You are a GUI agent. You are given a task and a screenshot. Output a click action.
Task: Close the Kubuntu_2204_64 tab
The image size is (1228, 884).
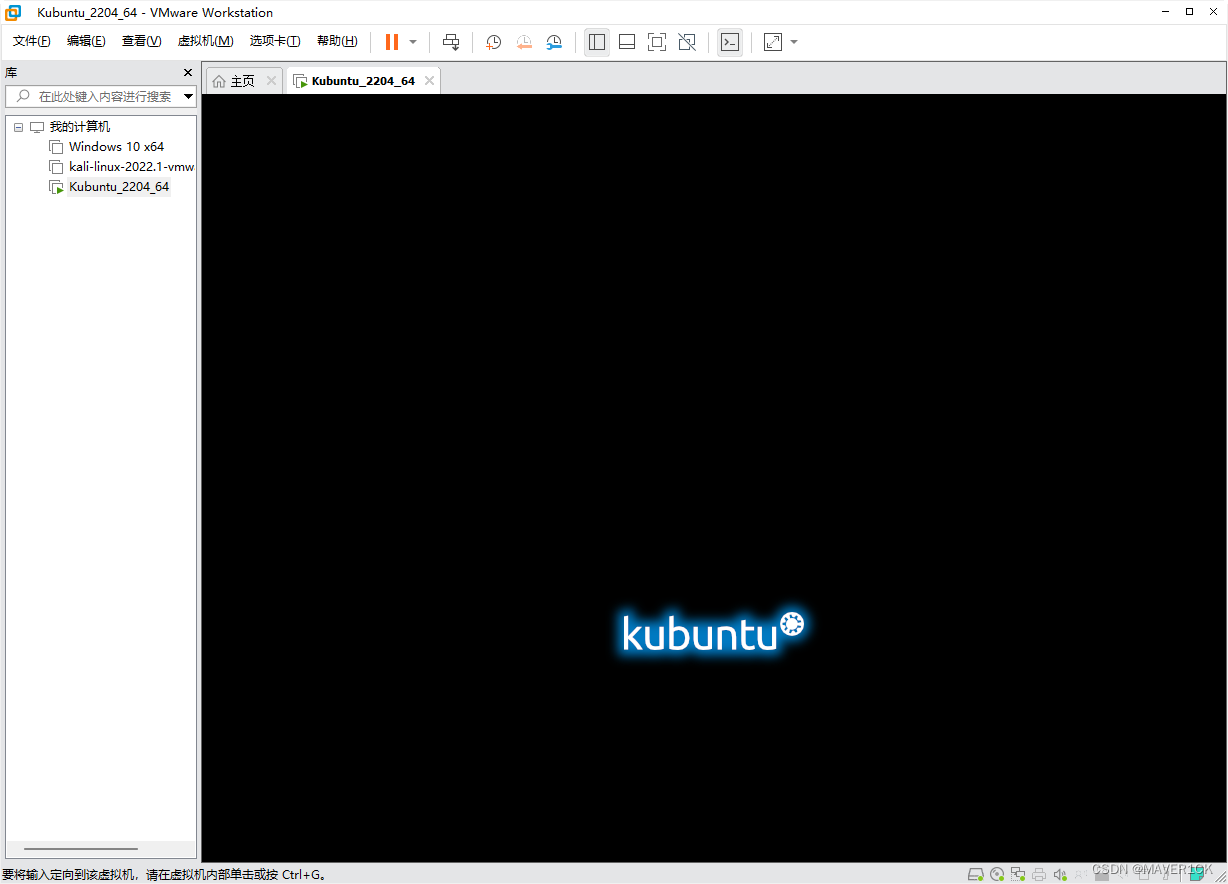click(429, 81)
